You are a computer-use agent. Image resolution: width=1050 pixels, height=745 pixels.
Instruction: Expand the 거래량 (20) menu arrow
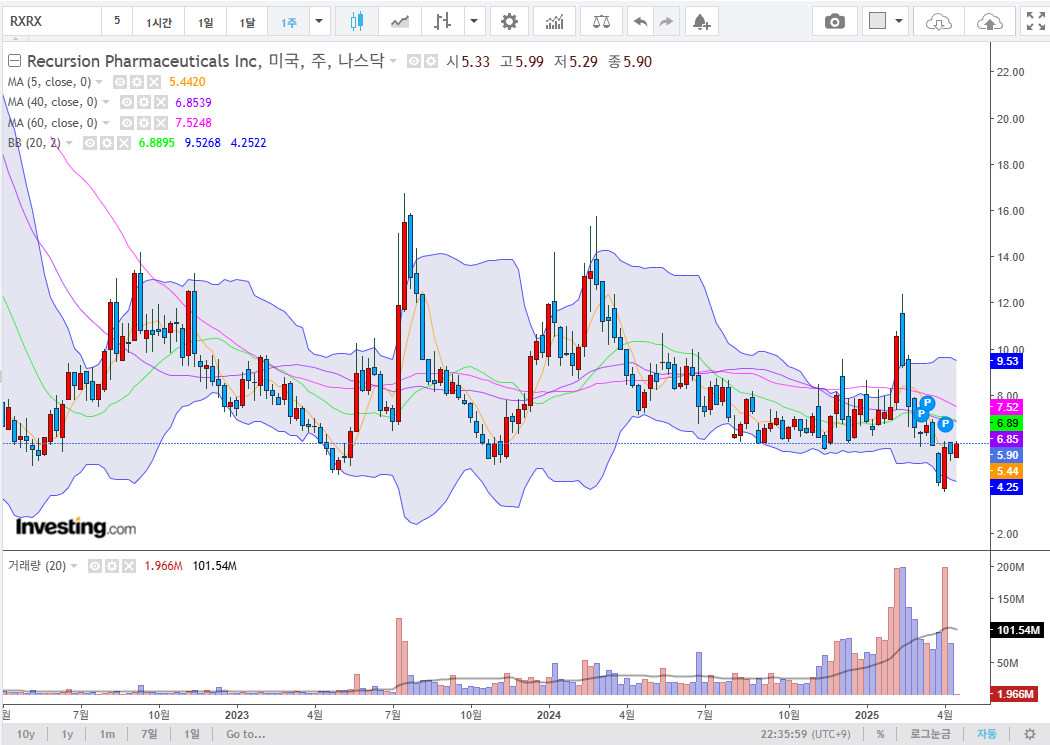74,566
